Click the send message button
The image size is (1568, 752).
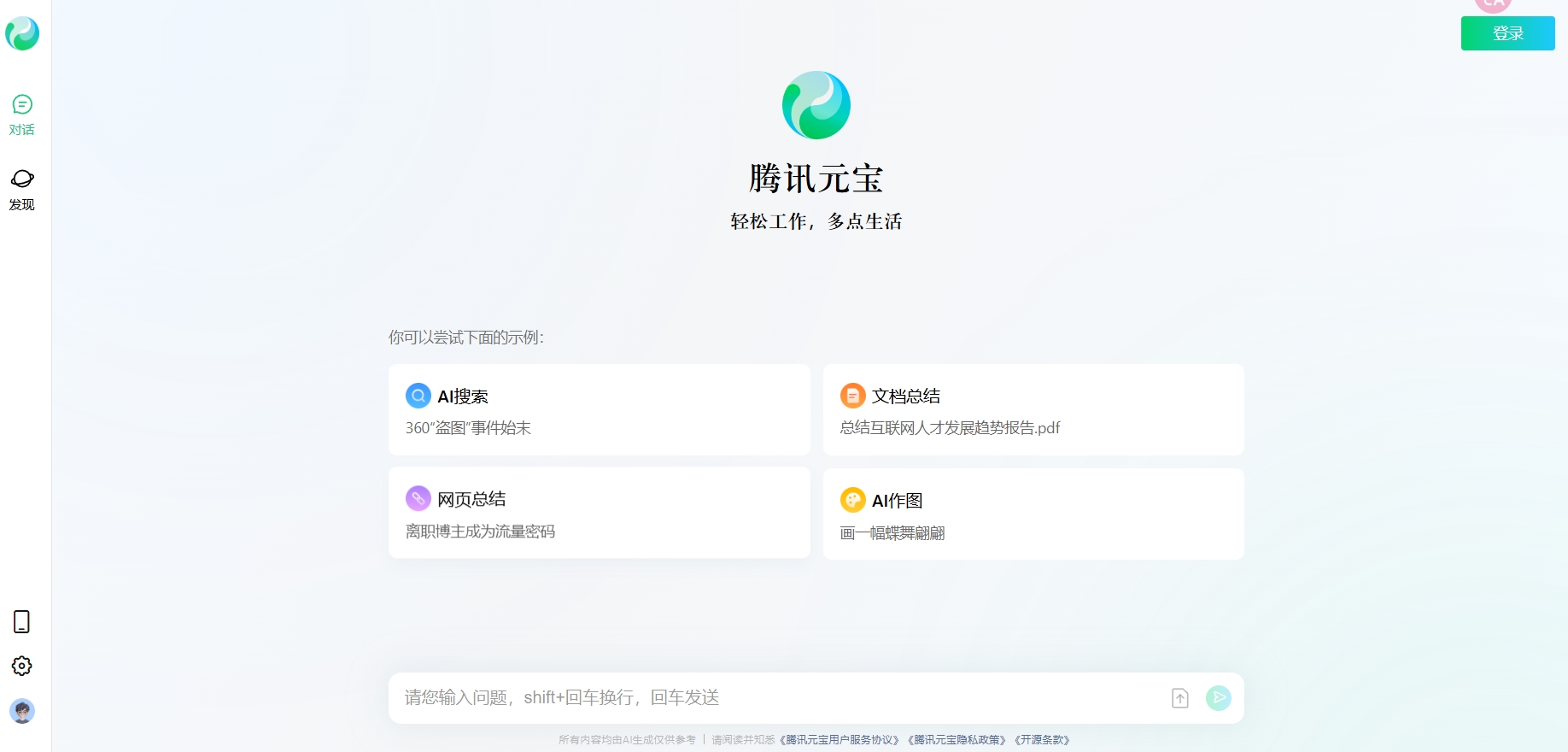(x=1219, y=698)
